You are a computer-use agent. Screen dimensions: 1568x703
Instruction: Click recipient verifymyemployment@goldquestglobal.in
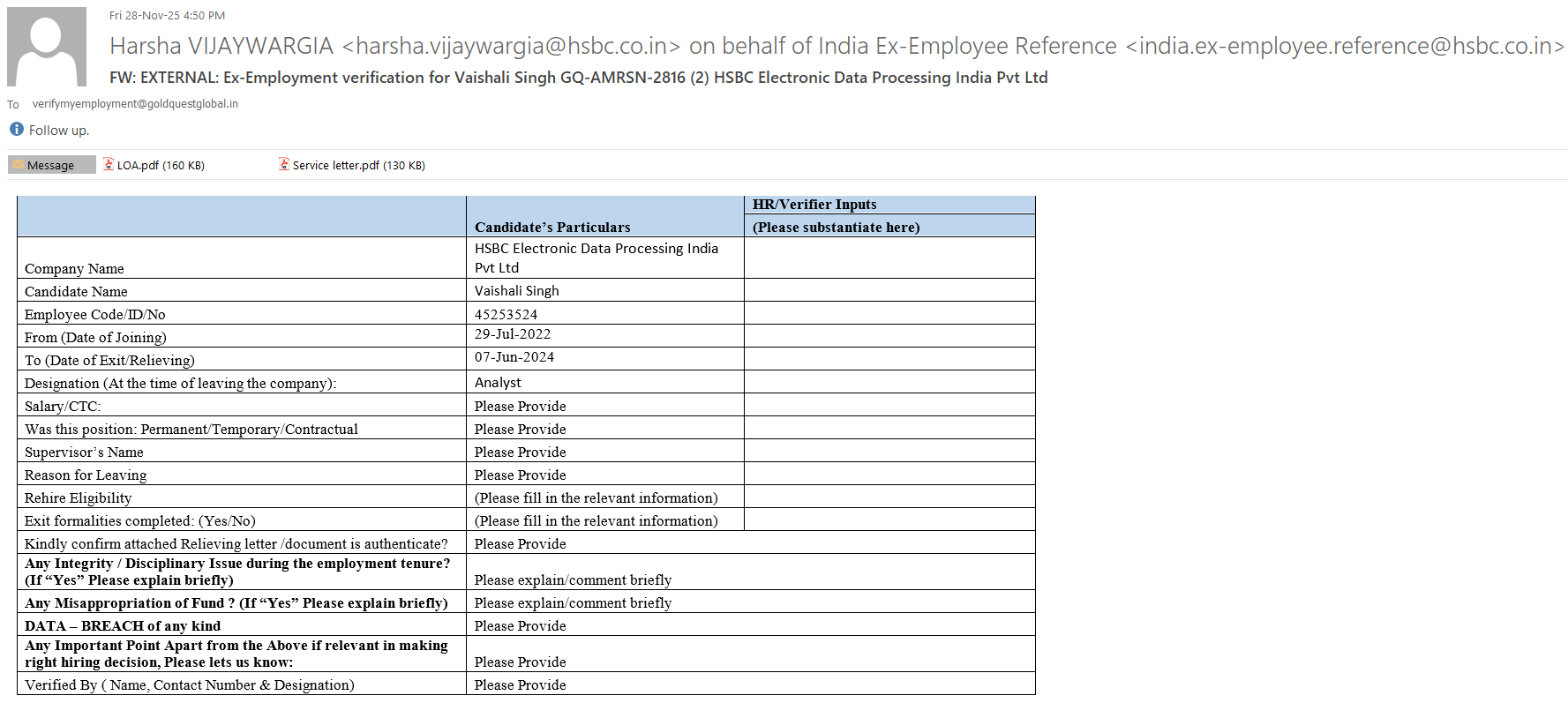tap(135, 104)
